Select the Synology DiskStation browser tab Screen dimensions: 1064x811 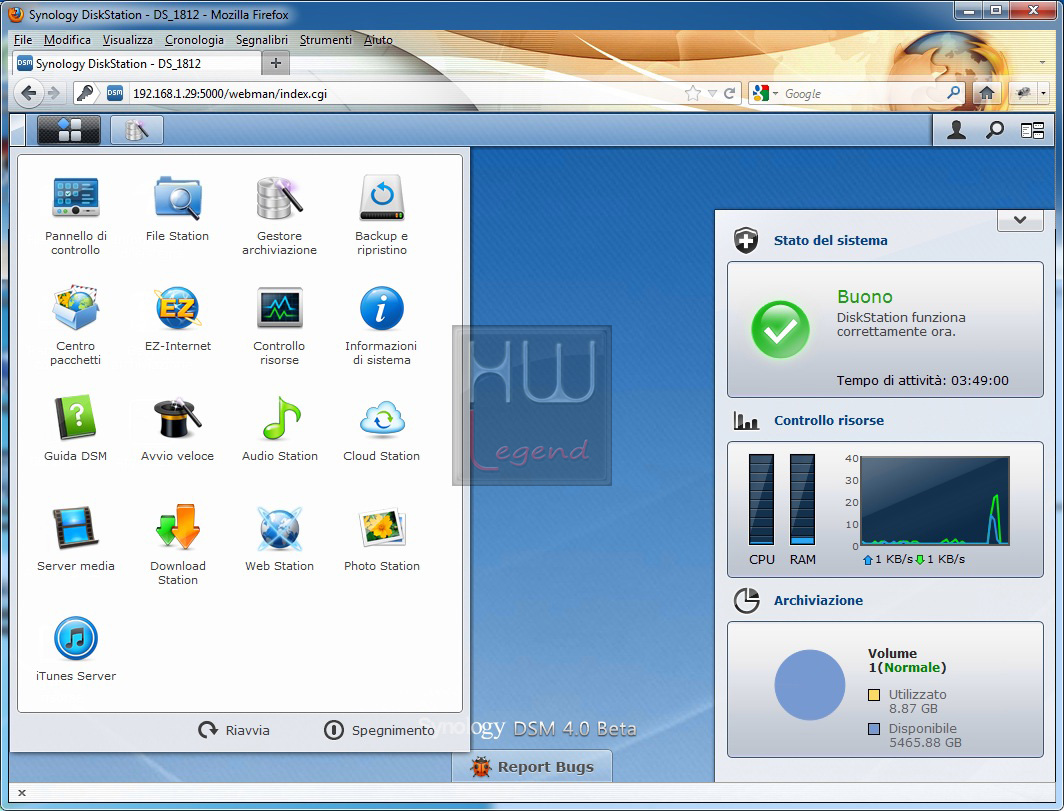click(136, 64)
